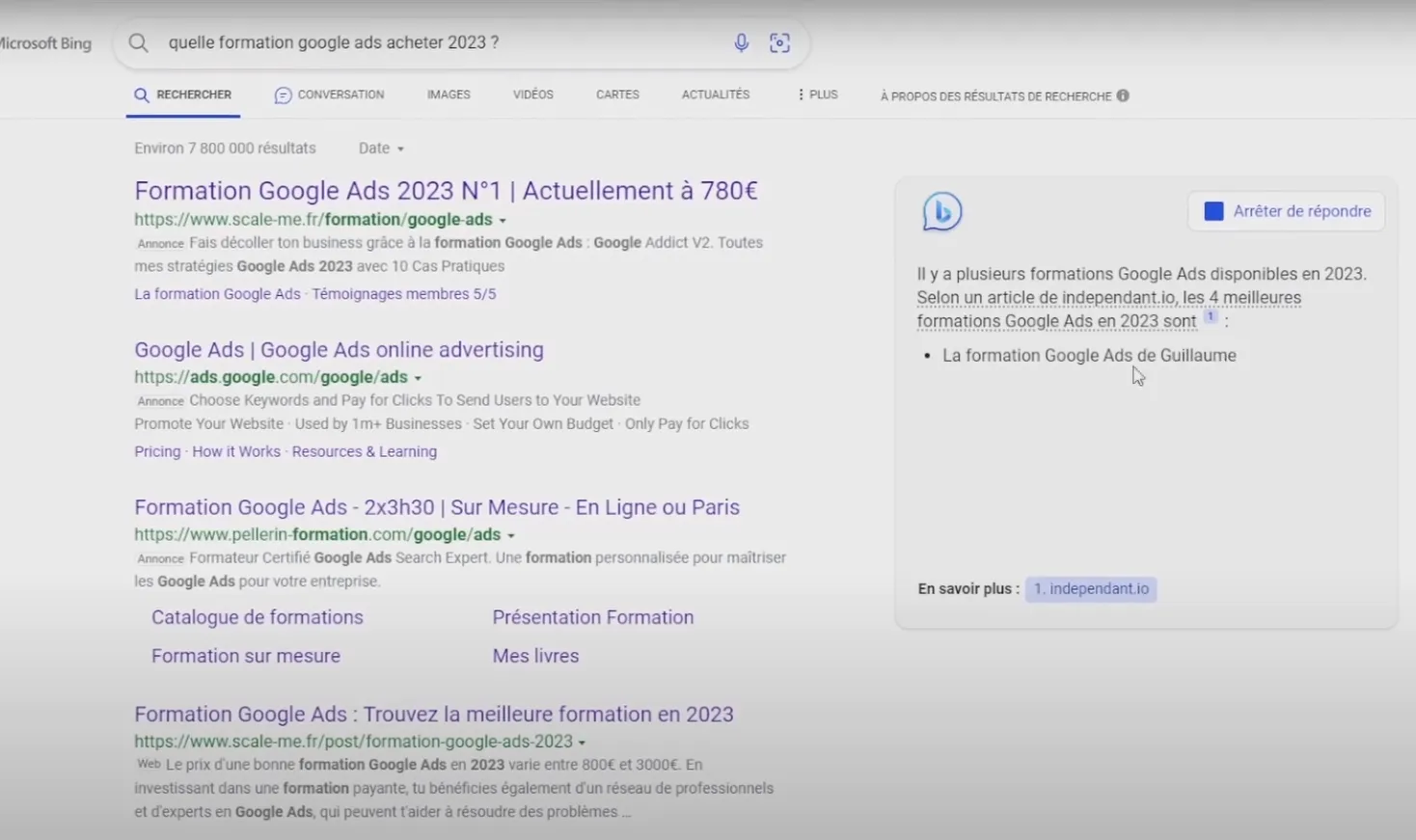Click citation marker 1 in Bing answer
1416x840 pixels.
[1210, 316]
